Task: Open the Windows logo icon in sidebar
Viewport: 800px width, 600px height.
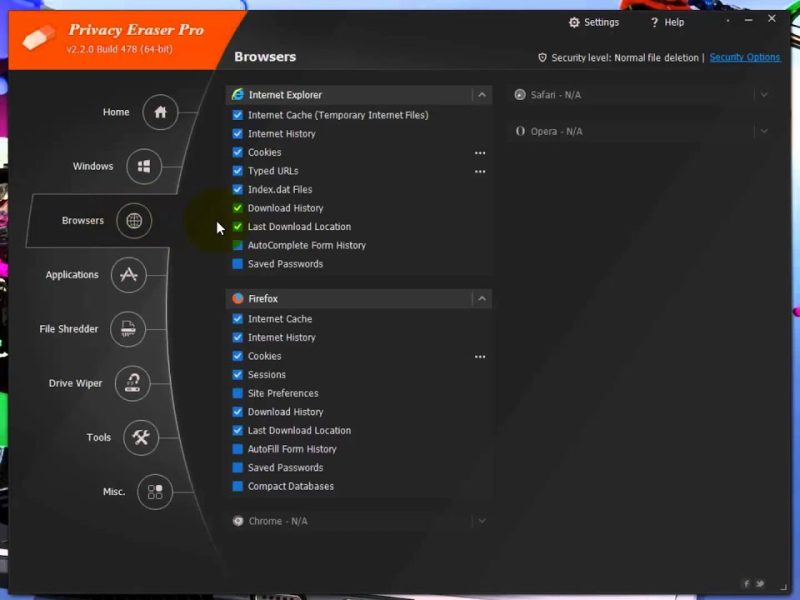Action: point(144,166)
